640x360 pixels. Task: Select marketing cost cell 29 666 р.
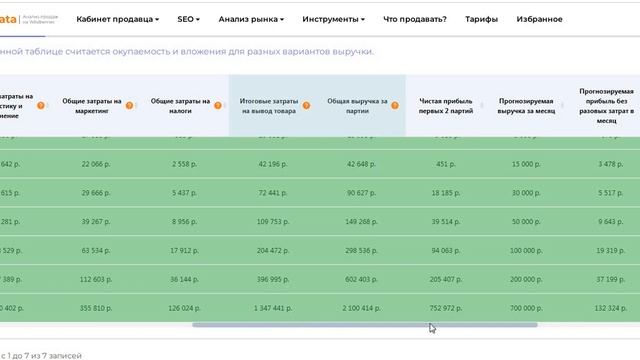[96, 193]
